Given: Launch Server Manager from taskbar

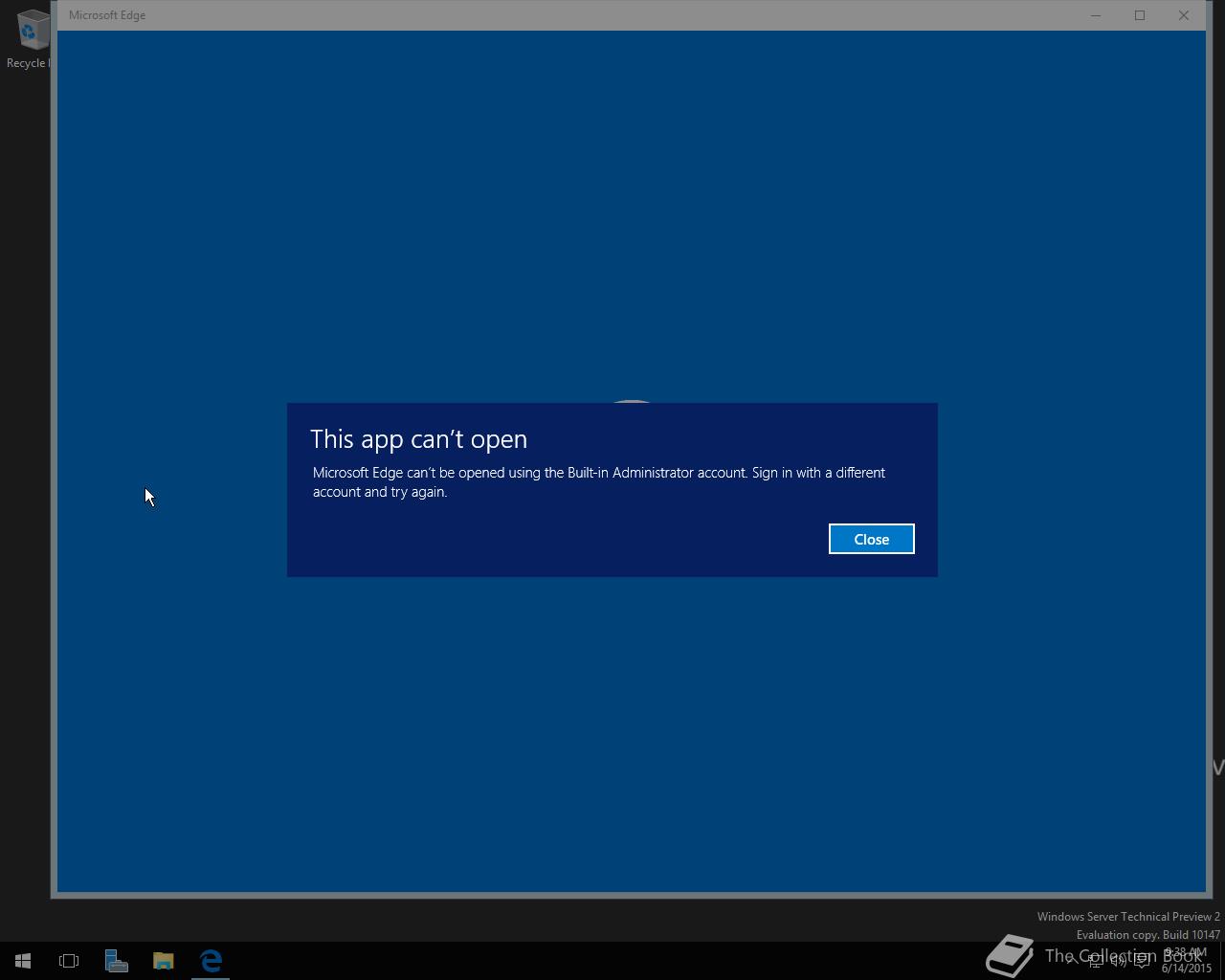Looking at the screenshot, I should coord(117,960).
